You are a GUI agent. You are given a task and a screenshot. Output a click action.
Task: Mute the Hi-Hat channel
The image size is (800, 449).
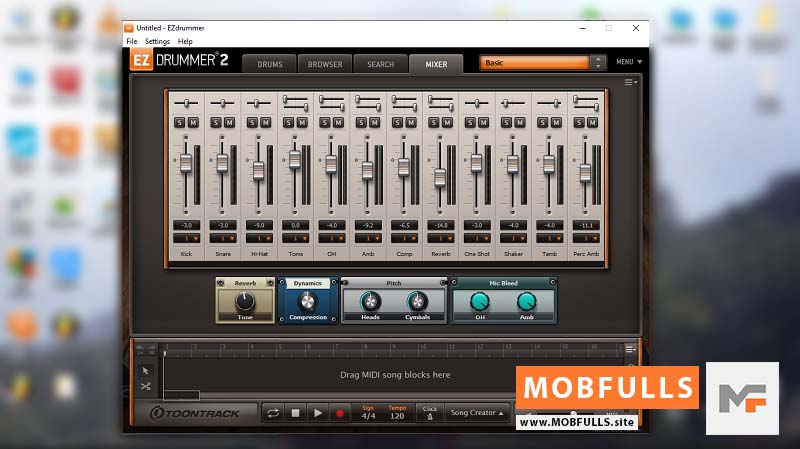click(266, 122)
